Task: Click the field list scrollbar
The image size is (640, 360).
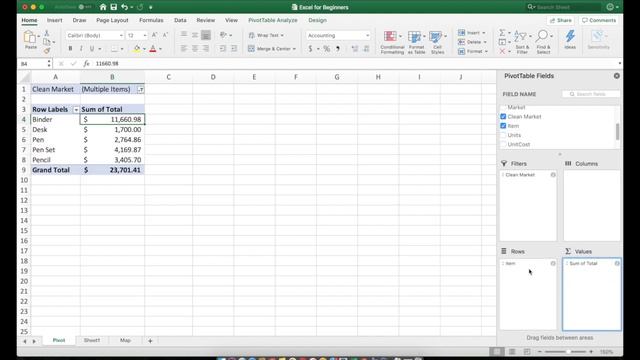Action: [x=617, y=132]
